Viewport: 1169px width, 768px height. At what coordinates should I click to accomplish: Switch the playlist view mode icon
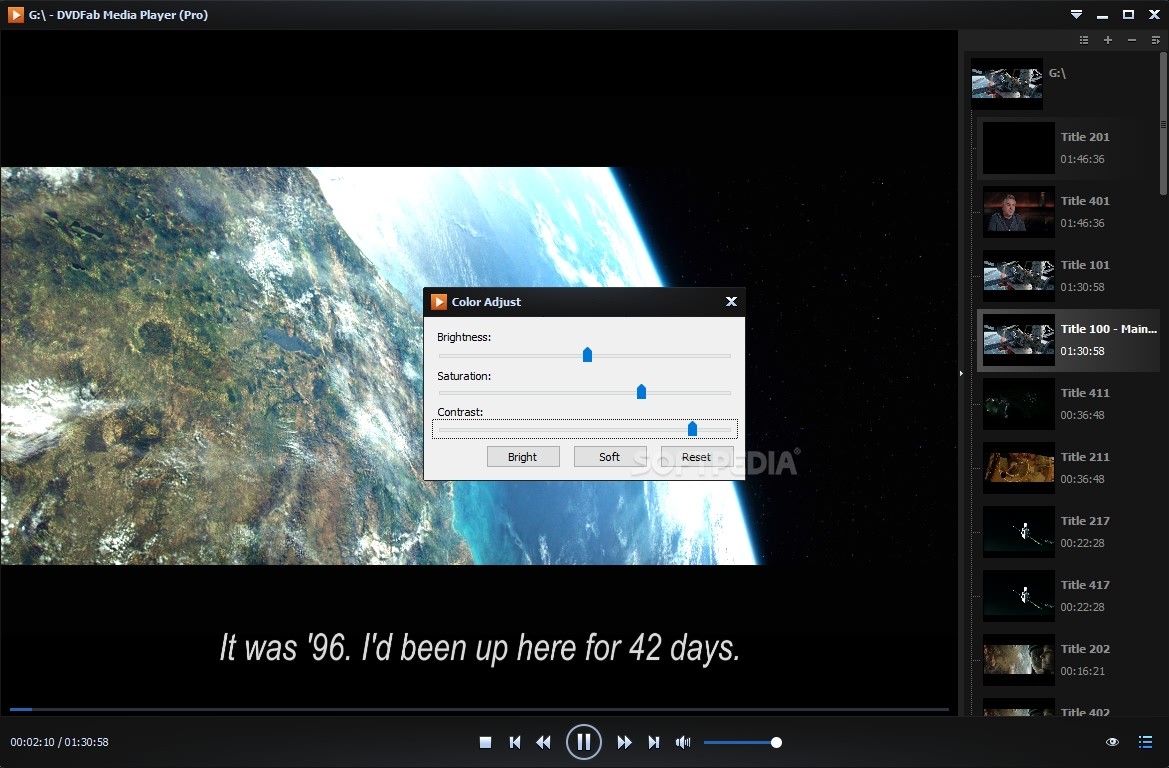coord(1084,40)
